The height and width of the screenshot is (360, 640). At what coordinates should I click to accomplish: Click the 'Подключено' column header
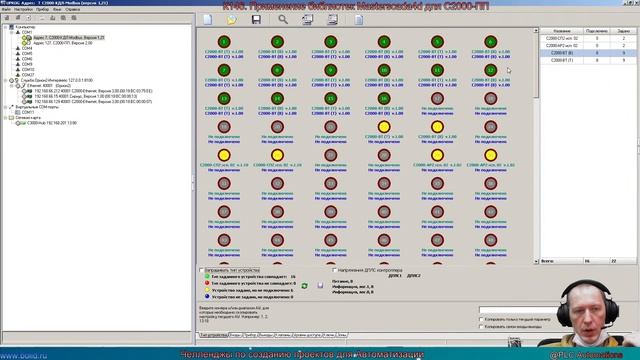point(596,31)
